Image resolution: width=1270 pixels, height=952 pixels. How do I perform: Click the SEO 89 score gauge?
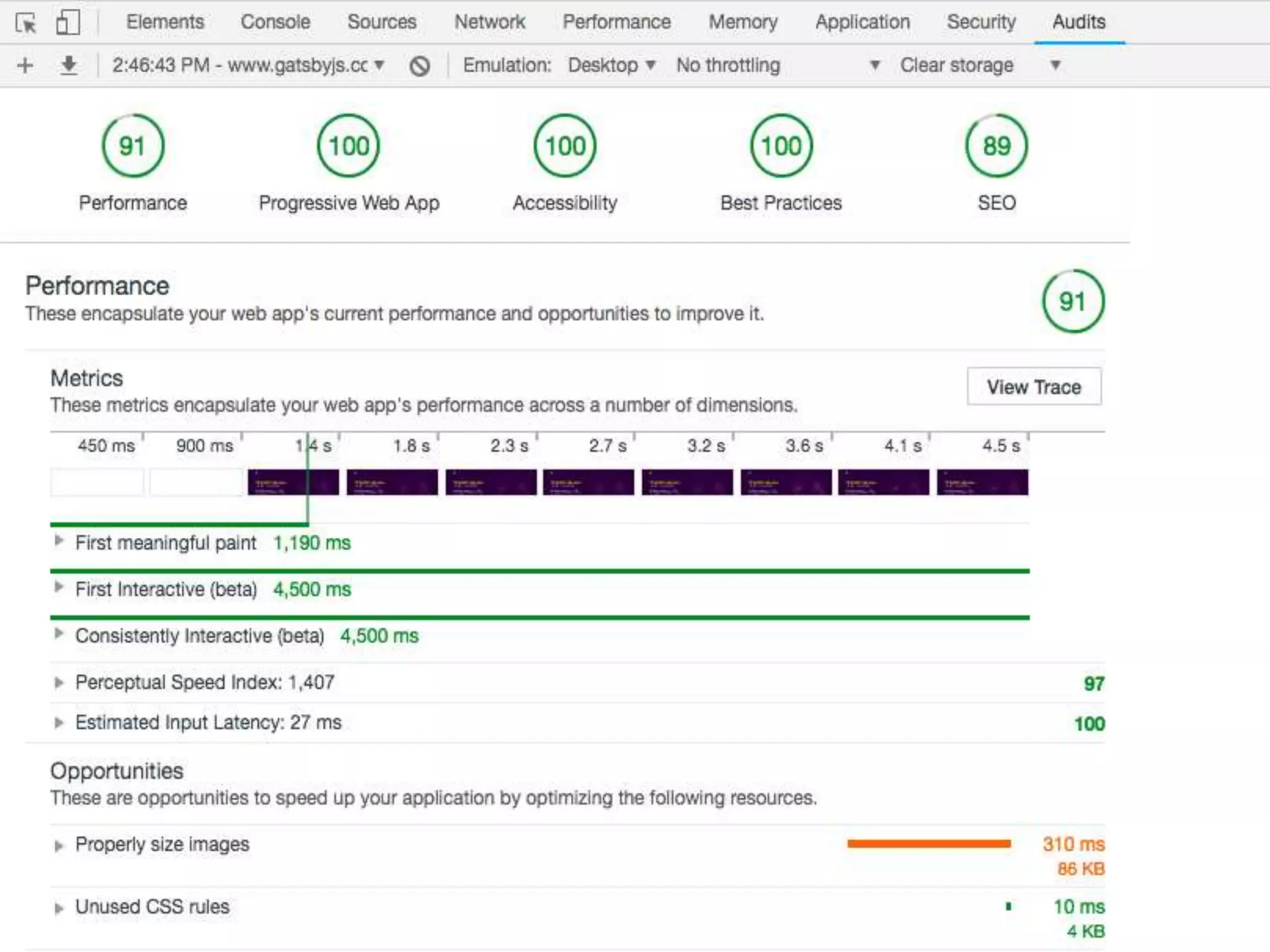[x=996, y=146]
